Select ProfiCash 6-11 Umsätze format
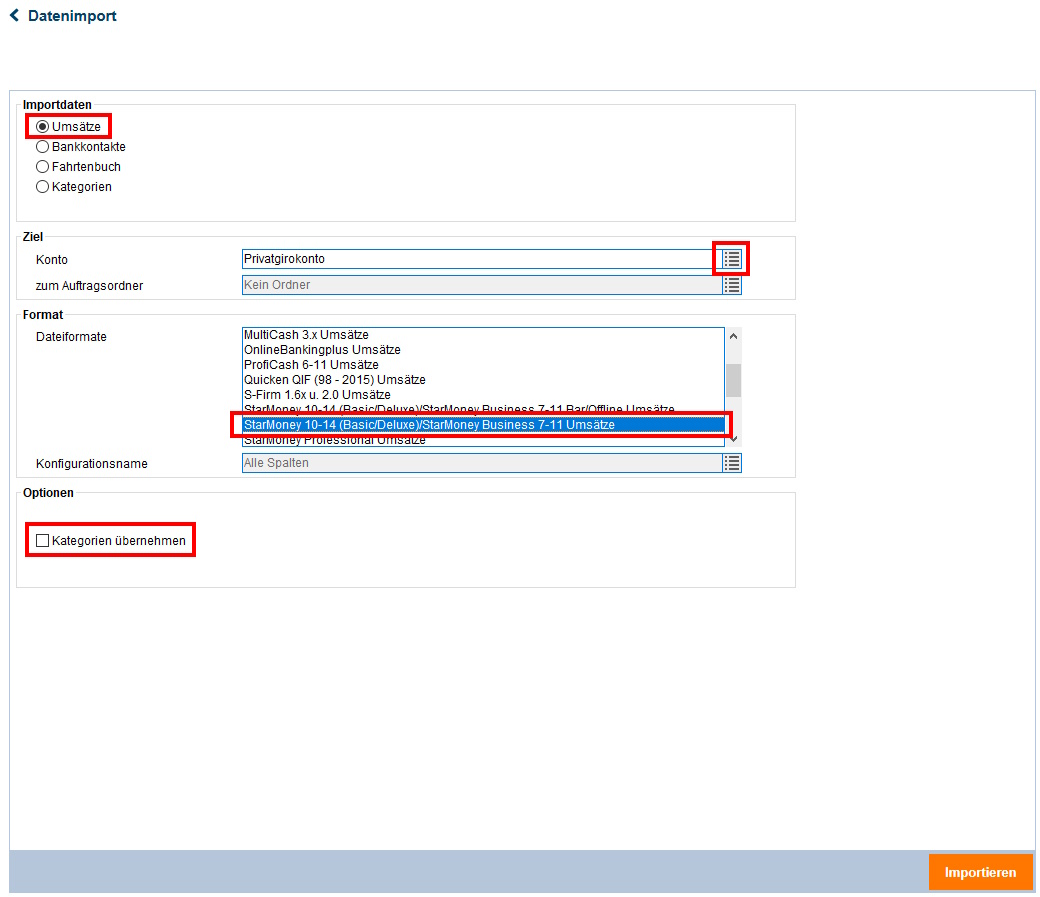 coord(311,365)
